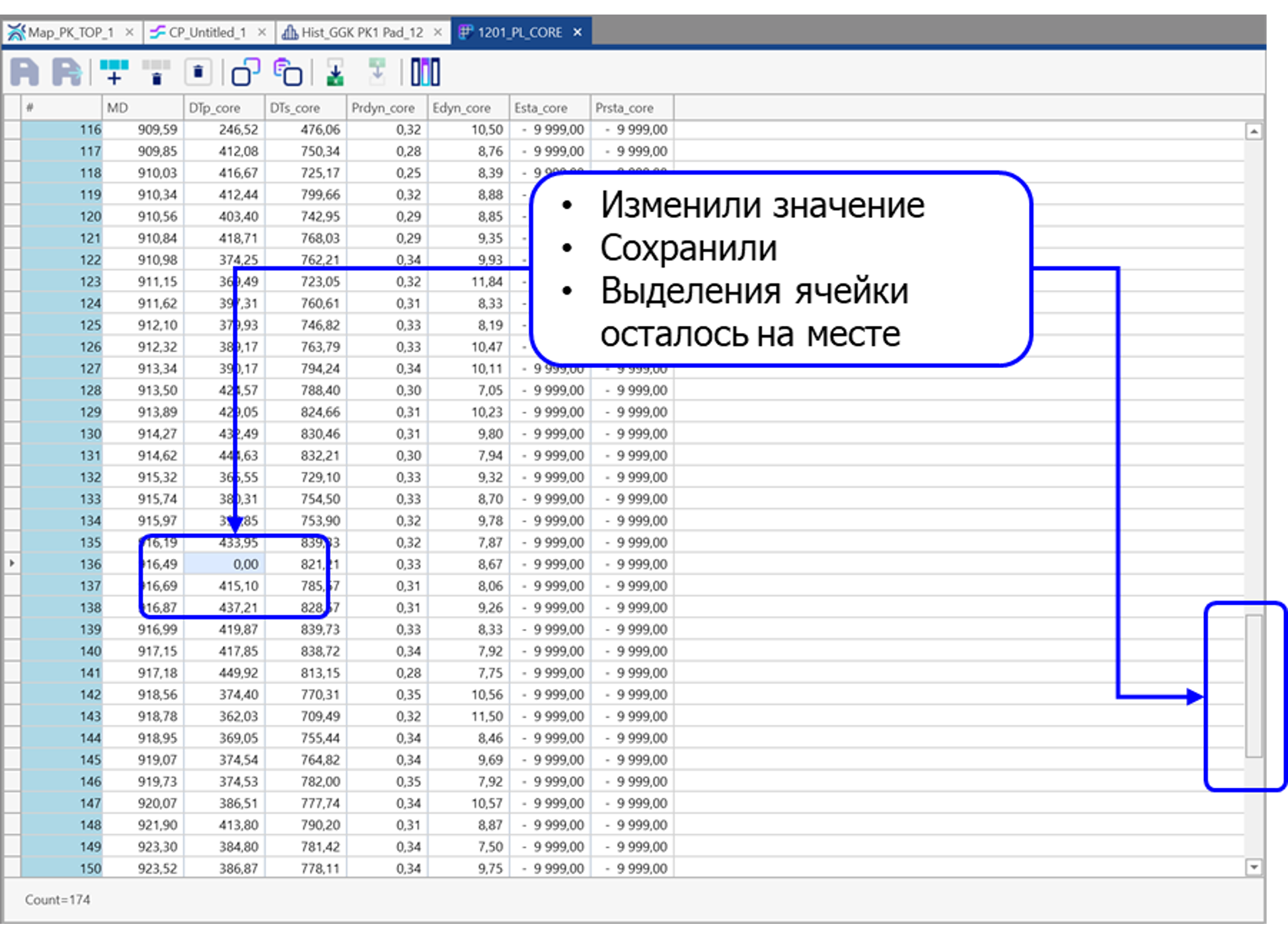This screenshot has width=1288, height=945.
Task: Click Edyn_core cell 10,50 in row 116
Action: pos(469,130)
